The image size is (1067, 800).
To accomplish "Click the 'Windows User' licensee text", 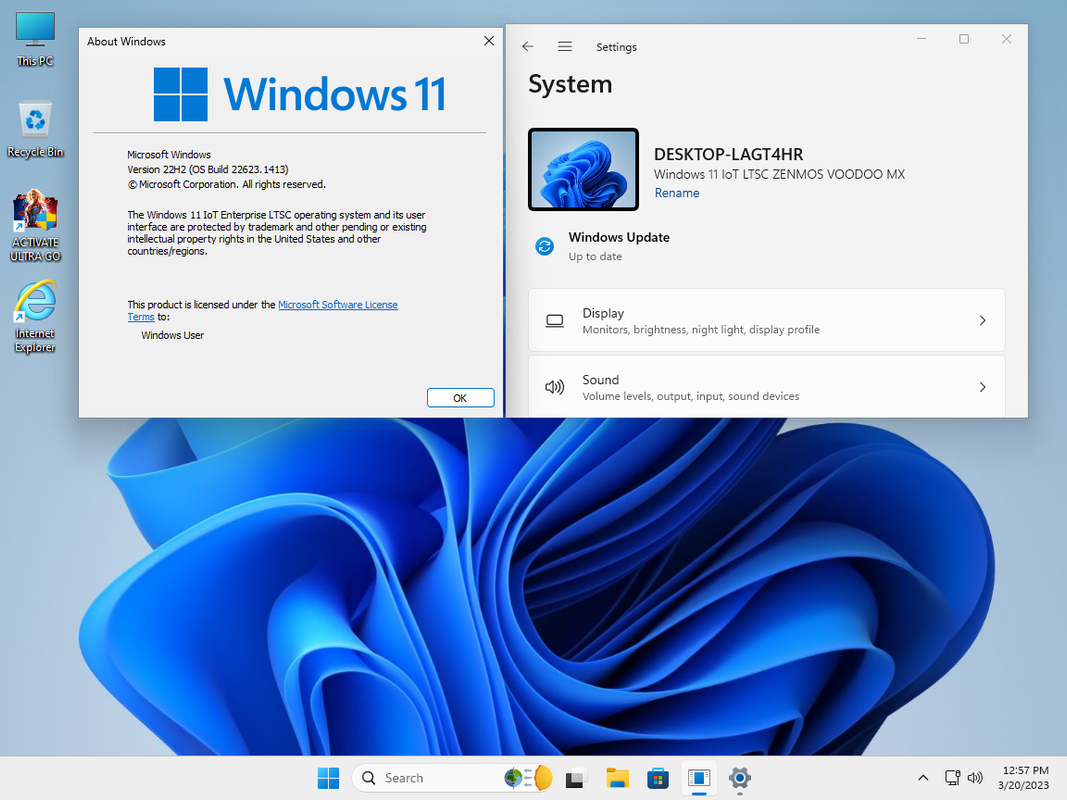I will 172,335.
